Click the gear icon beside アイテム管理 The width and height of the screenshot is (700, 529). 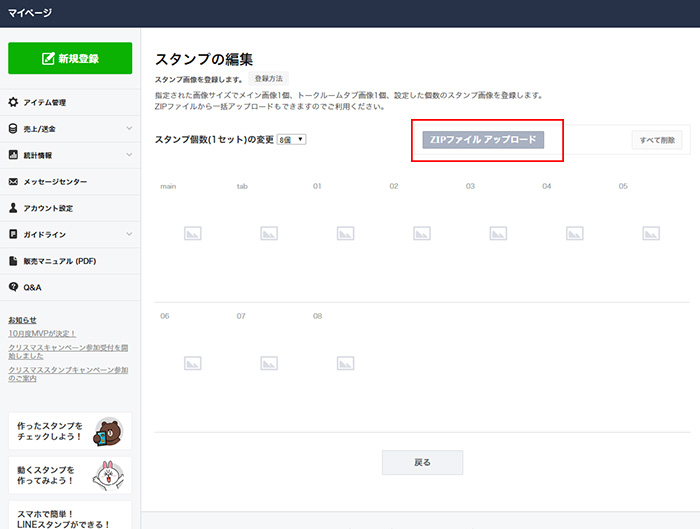pos(13,102)
